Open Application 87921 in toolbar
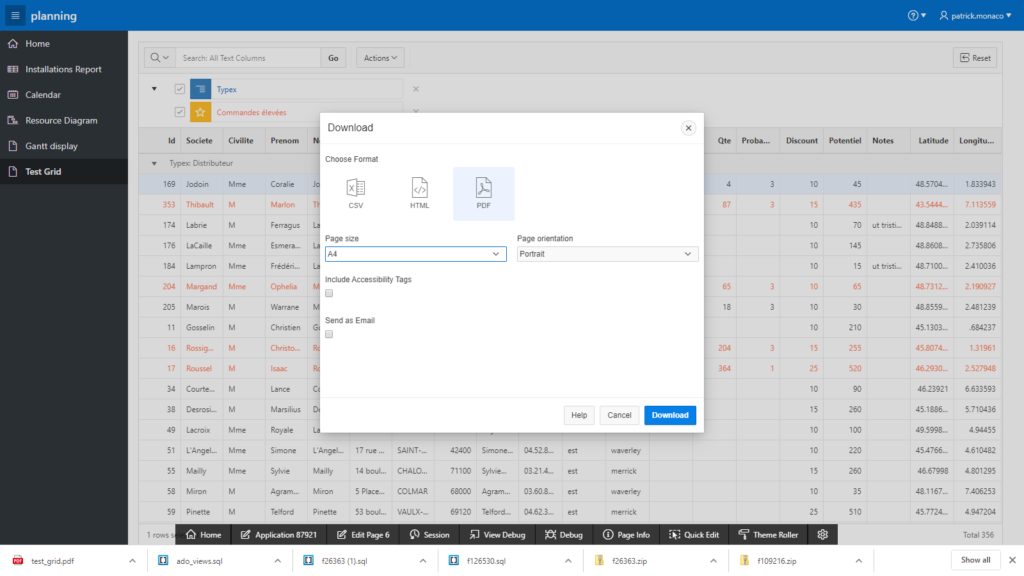Screen dimensions: 1024x576 tap(278, 535)
